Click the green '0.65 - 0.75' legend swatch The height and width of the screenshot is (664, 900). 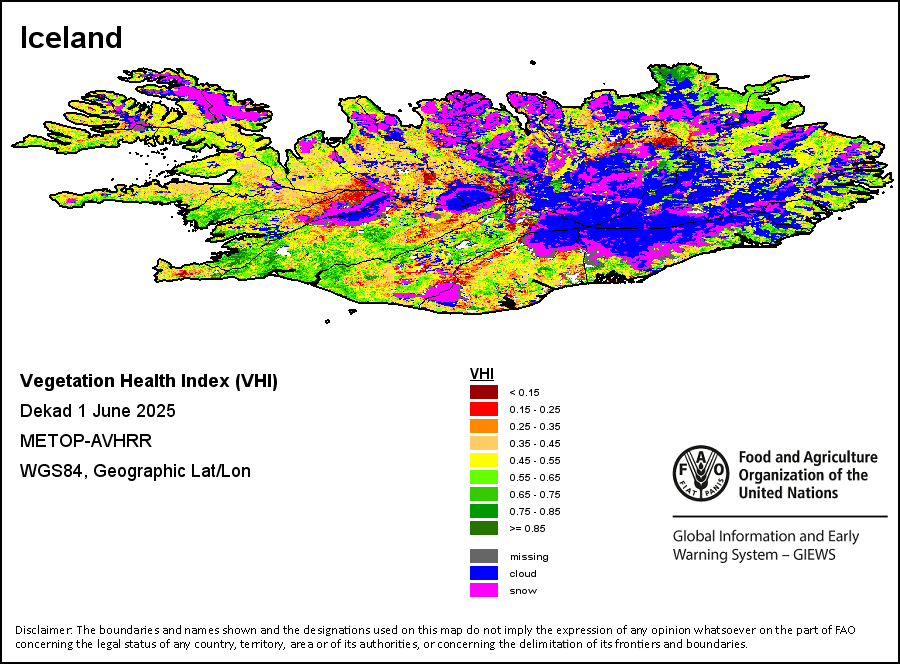coord(484,494)
